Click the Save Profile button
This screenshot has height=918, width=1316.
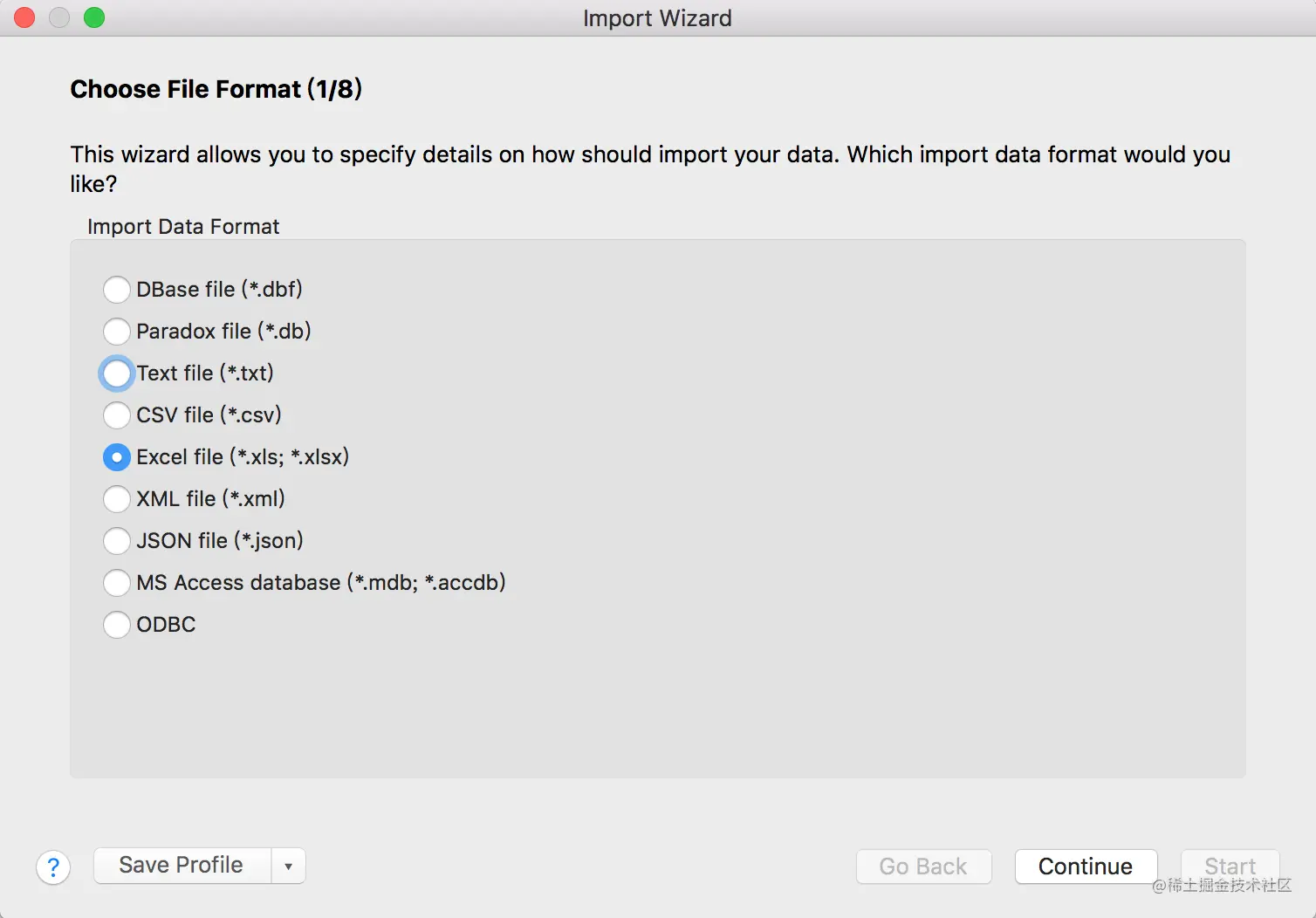[x=182, y=866]
